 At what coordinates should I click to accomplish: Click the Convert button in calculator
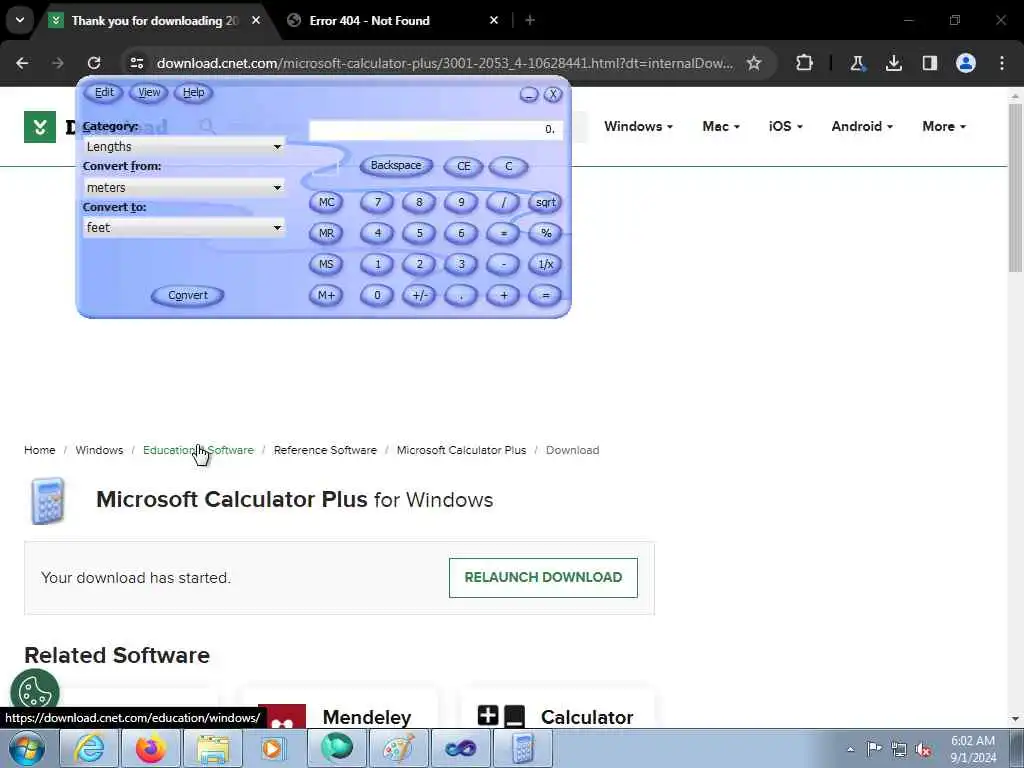[x=187, y=295]
